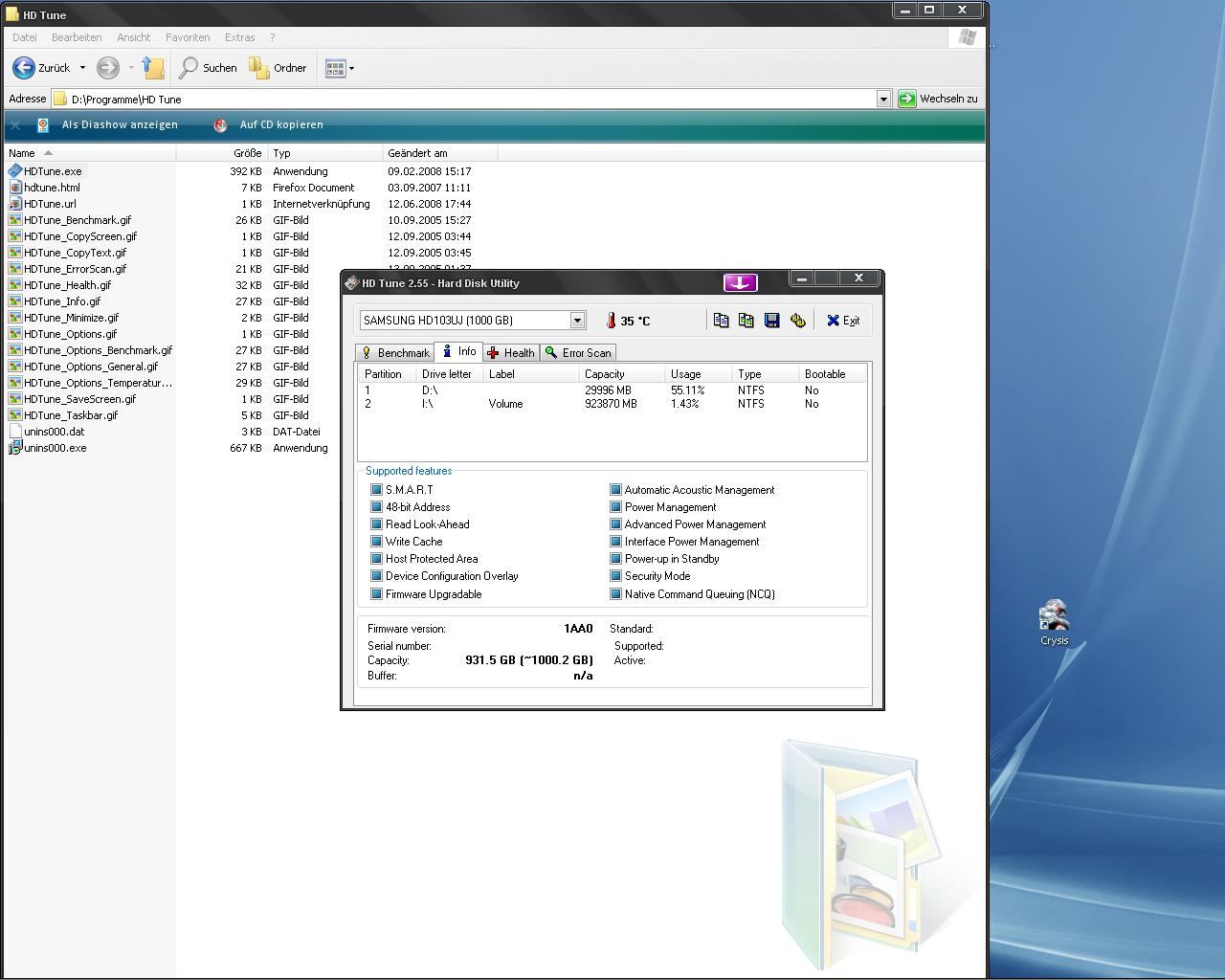Open HD Tune options wrench icon
The image size is (1225, 980).
[x=798, y=321]
